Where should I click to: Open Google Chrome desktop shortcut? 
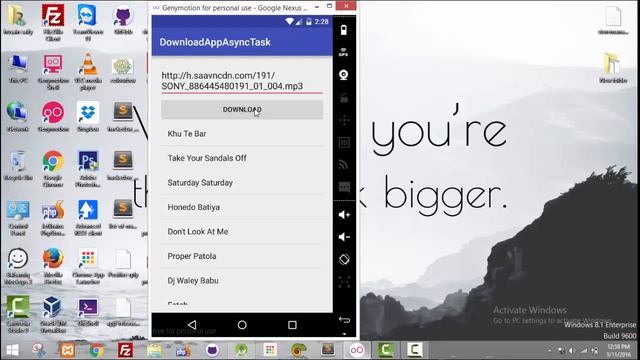(x=53, y=169)
